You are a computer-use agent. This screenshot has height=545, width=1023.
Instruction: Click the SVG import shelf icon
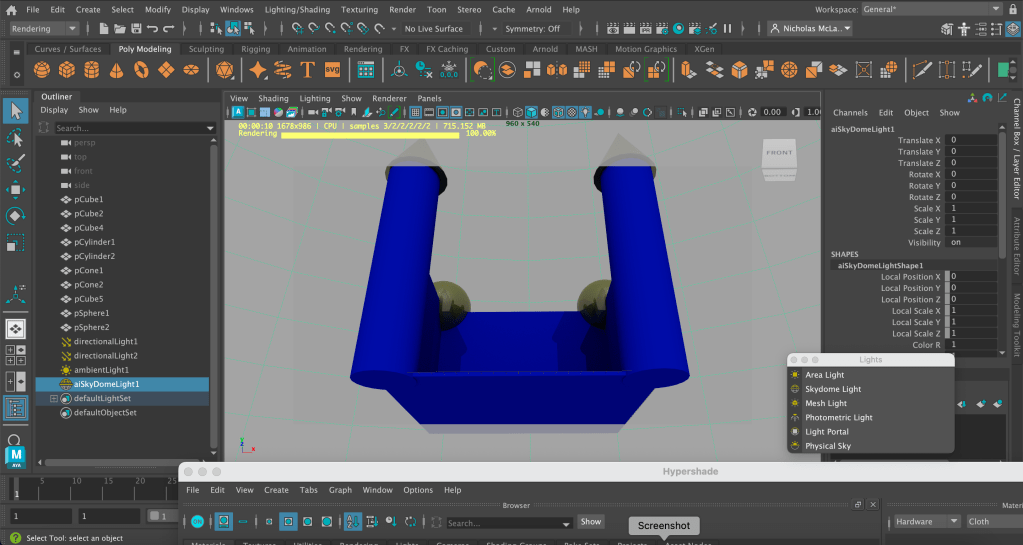tap(332, 70)
